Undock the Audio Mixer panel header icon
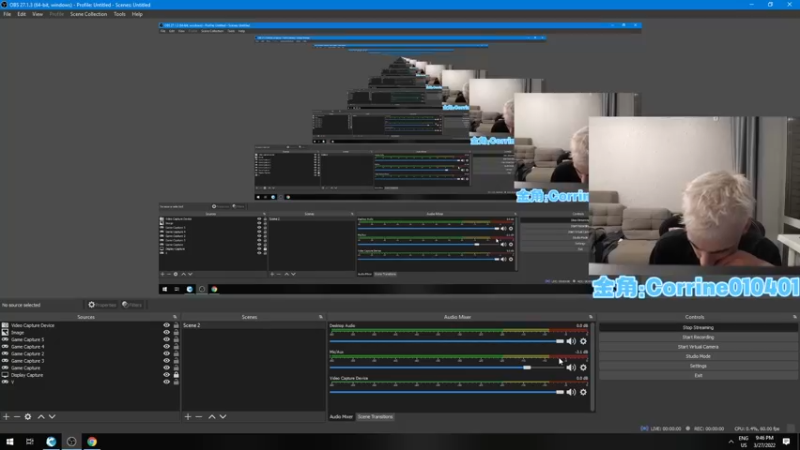This screenshot has width=800, height=450. 591,317
